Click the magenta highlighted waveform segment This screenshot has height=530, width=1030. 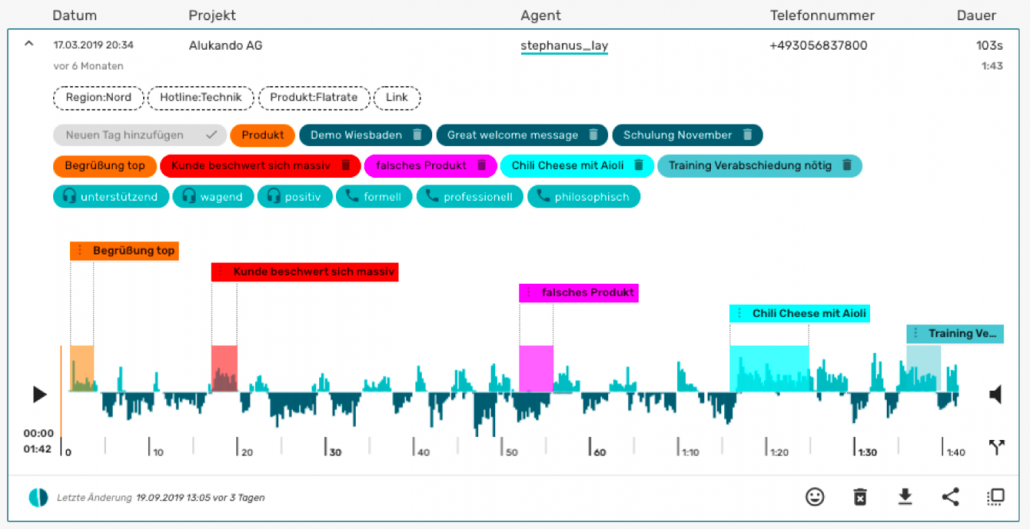point(536,368)
